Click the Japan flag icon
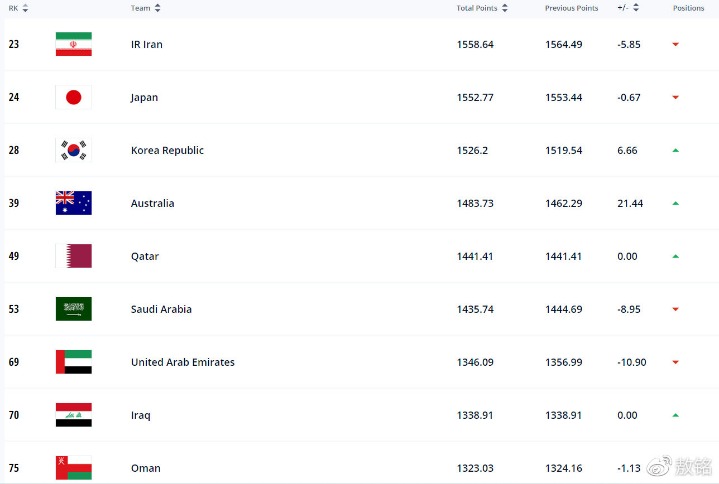 tap(73, 97)
